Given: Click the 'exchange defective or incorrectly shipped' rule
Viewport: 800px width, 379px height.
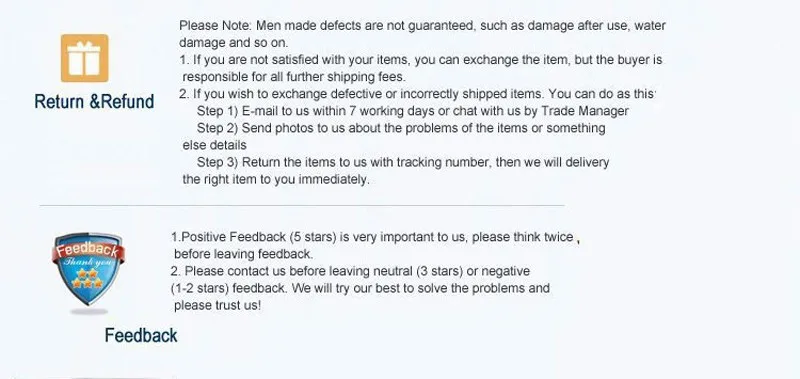Looking at the screenshot, I should pos(417,94).
